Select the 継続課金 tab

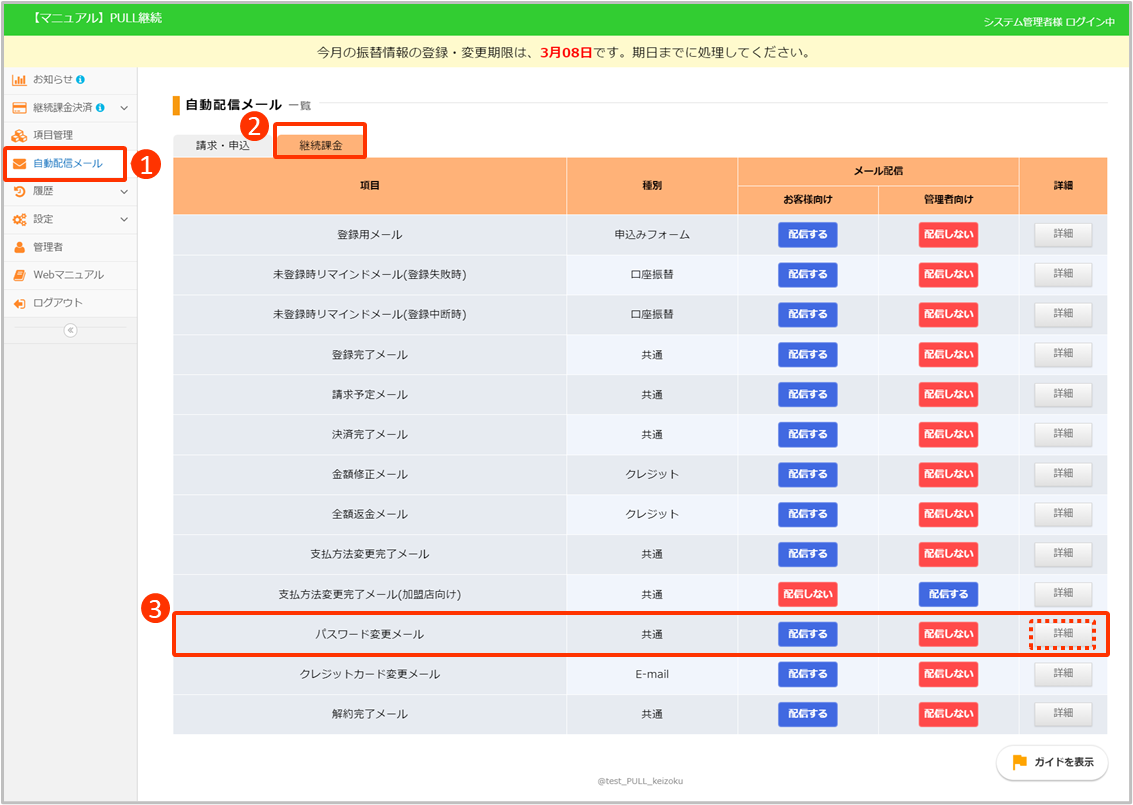pos(320,145)
